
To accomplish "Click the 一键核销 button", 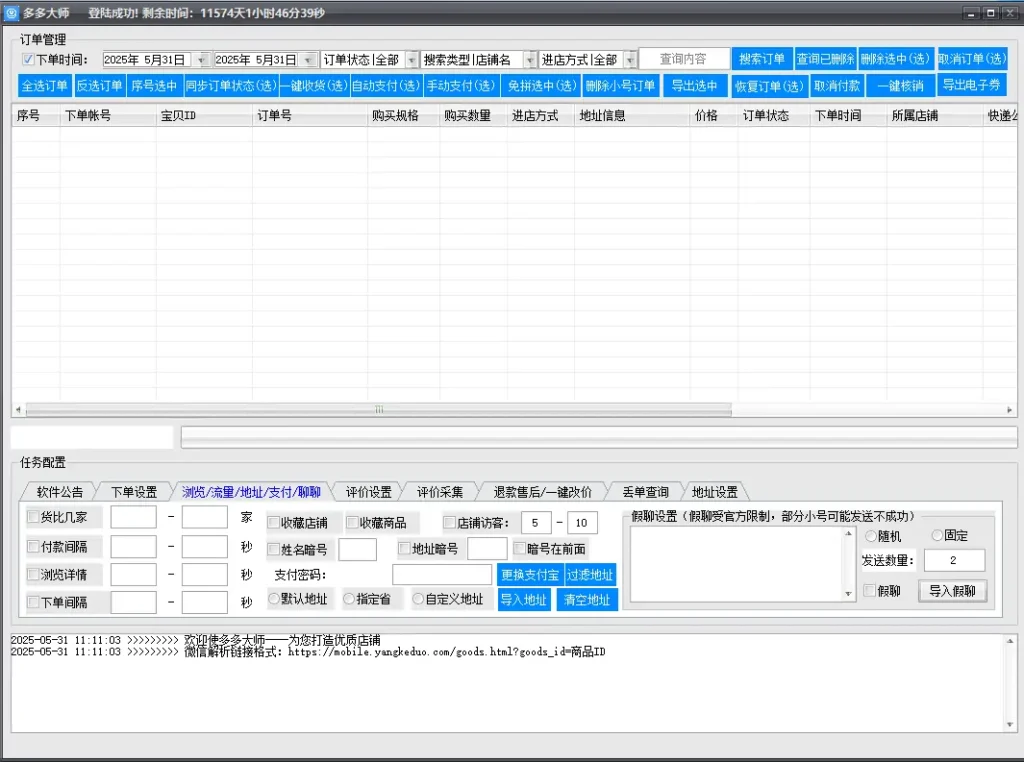I will tap(901, 86).
